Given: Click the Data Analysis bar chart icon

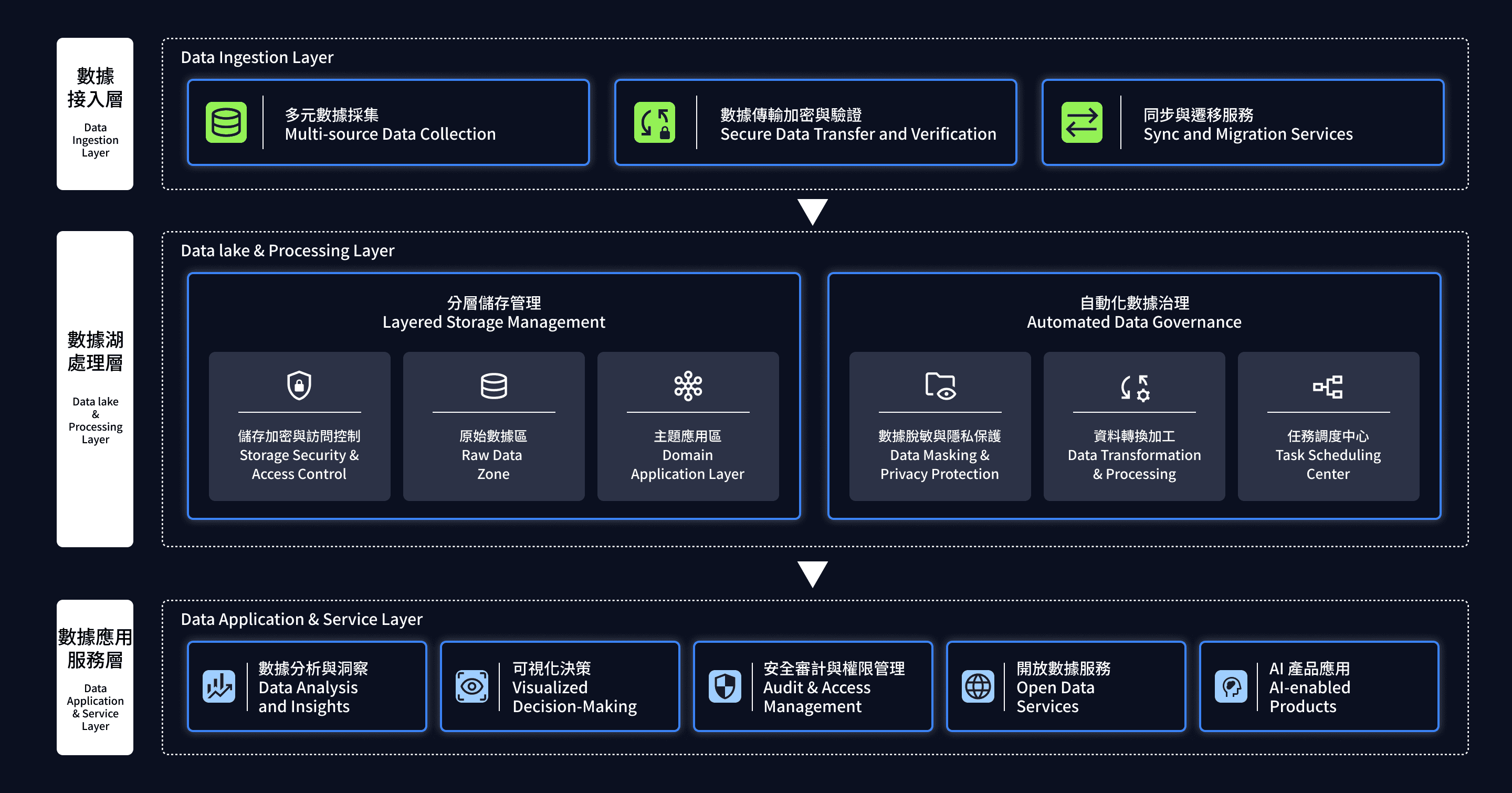Looking at the screenshot, I should (219, 687).
